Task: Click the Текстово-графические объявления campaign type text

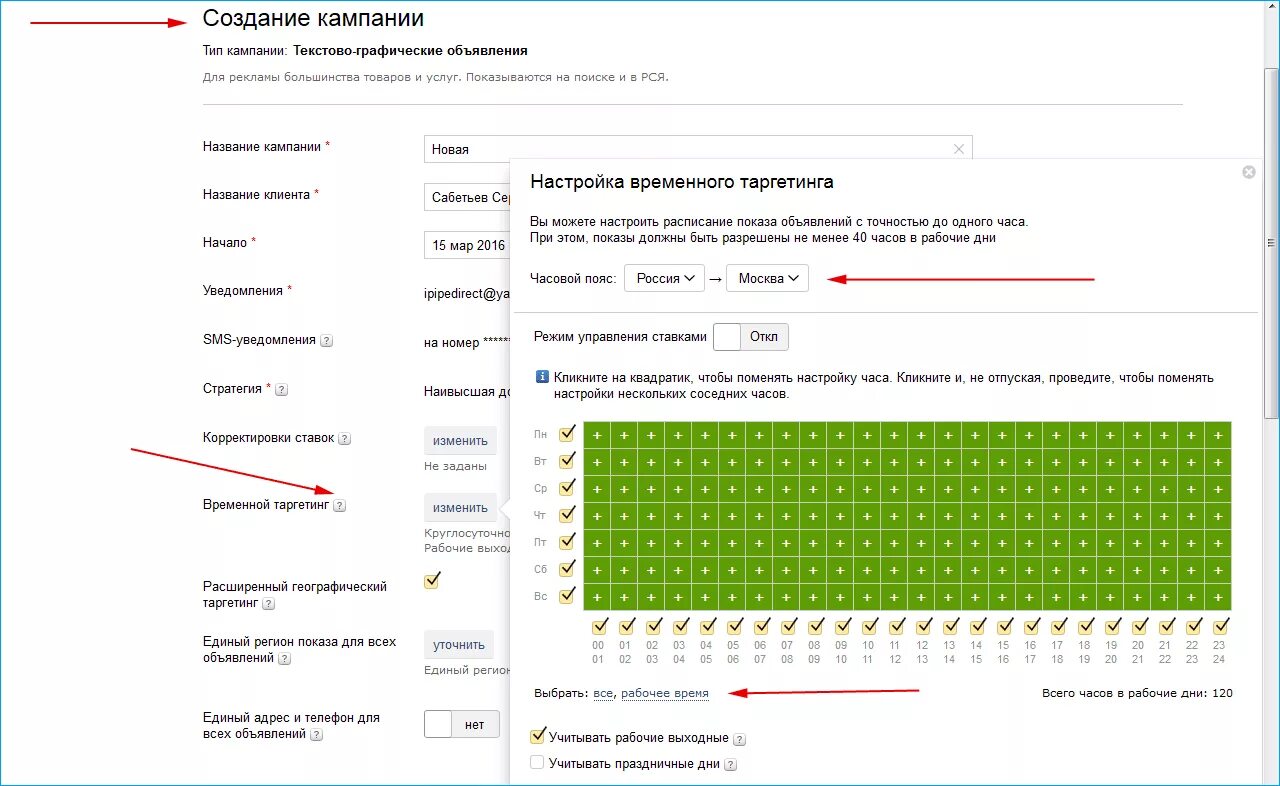Action: click(410, 50)
